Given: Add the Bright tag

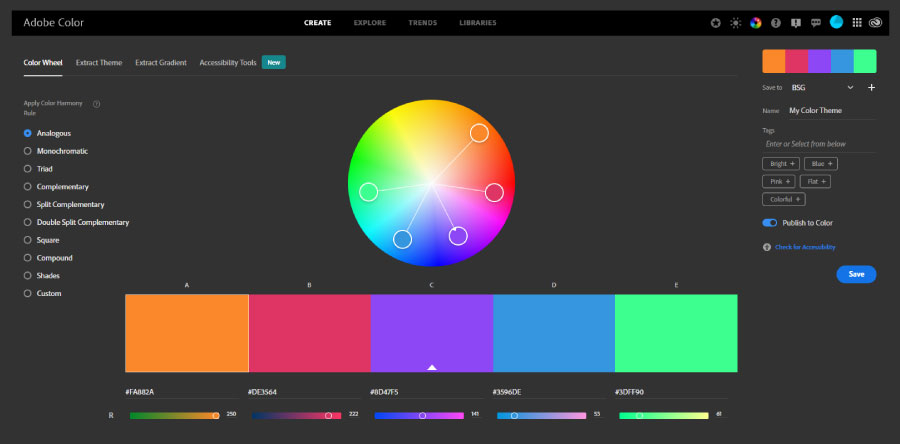Looking at the screenshot, I should (780, 163).
